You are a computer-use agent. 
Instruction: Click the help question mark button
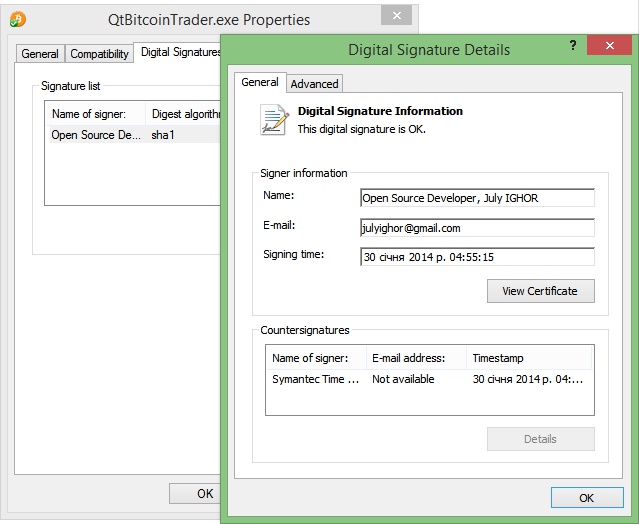(x=573, y=47)
